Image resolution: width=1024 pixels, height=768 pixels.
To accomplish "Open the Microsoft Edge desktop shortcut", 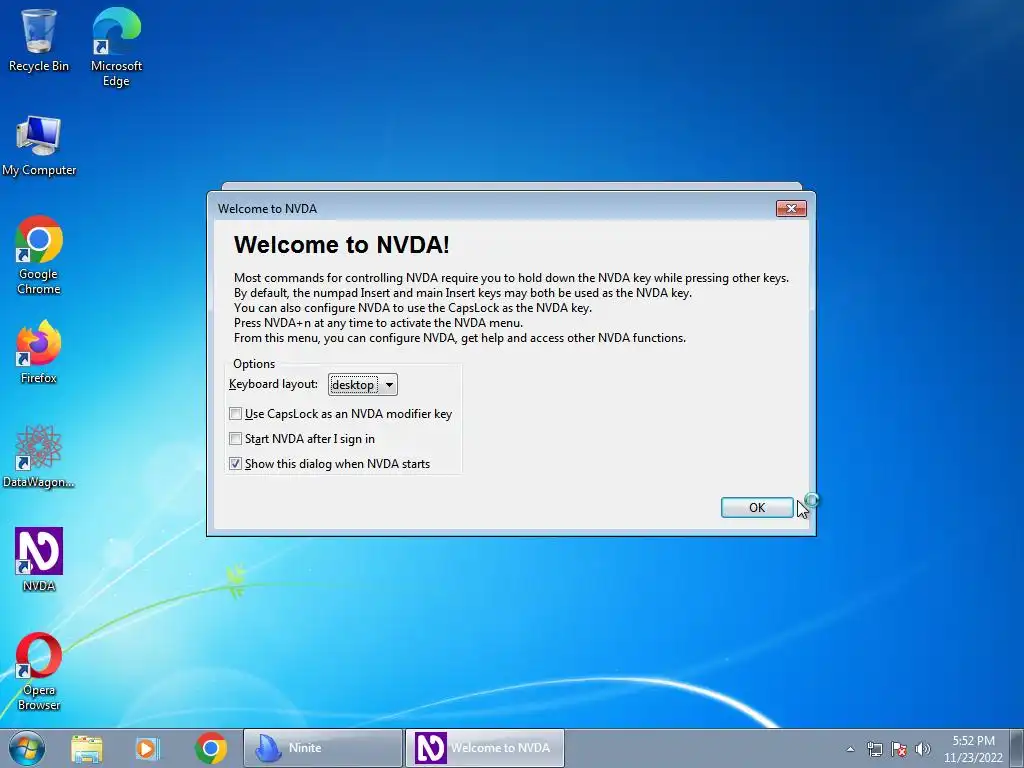I will [116, 46].
